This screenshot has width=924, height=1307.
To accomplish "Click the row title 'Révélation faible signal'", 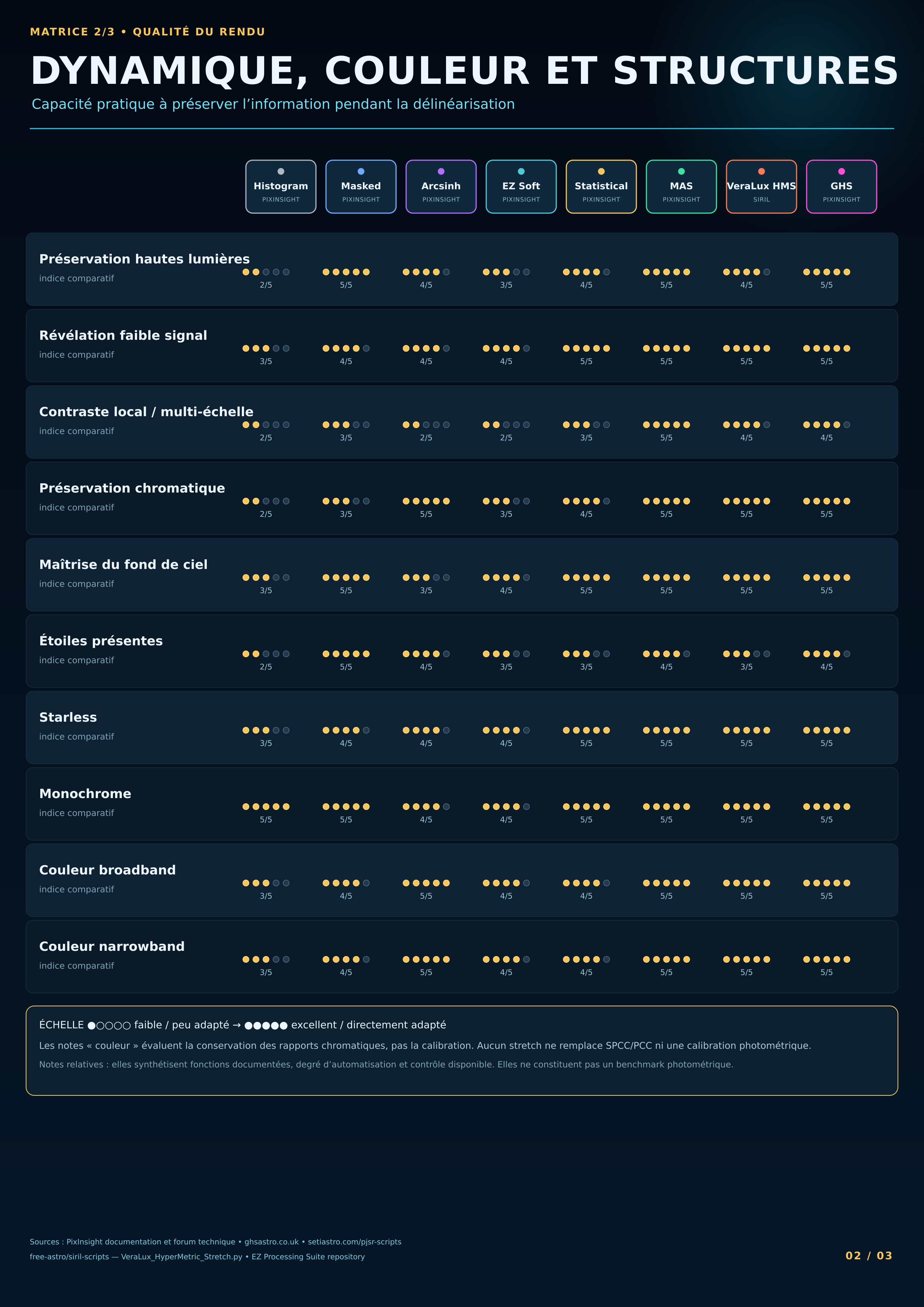I will click(x=123, y=335).
